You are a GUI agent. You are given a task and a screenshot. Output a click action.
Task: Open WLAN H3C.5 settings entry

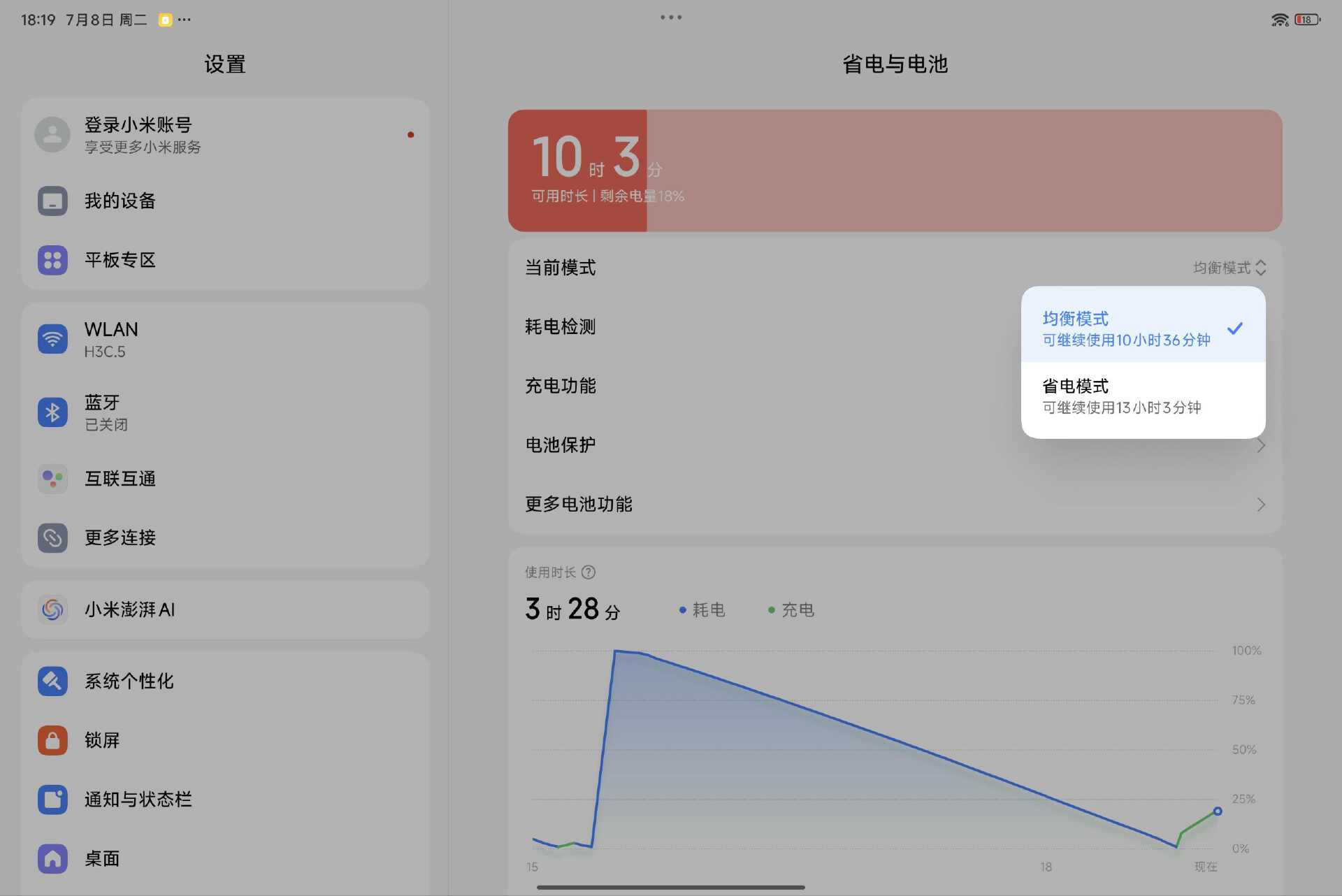click(x=225, y=339)
